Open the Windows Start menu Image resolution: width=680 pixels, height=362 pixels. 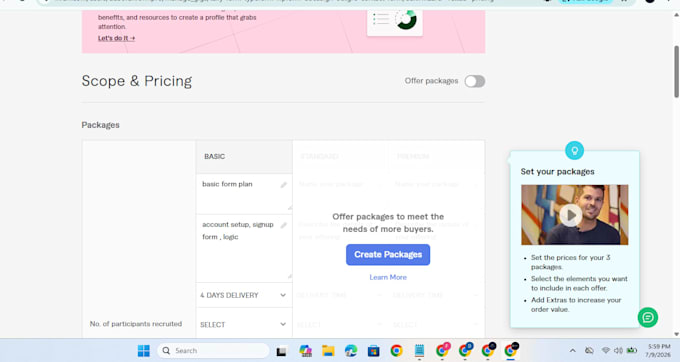pyautogui.click(x=144, y=350)
